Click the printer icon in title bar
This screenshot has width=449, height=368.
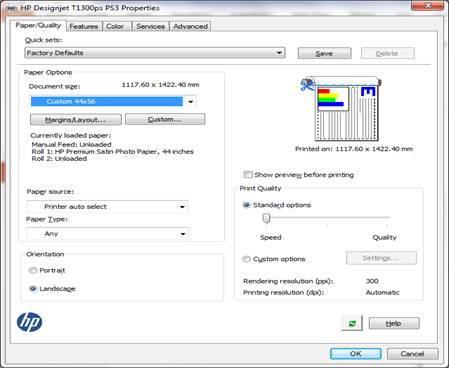click(x=12, y=8)
